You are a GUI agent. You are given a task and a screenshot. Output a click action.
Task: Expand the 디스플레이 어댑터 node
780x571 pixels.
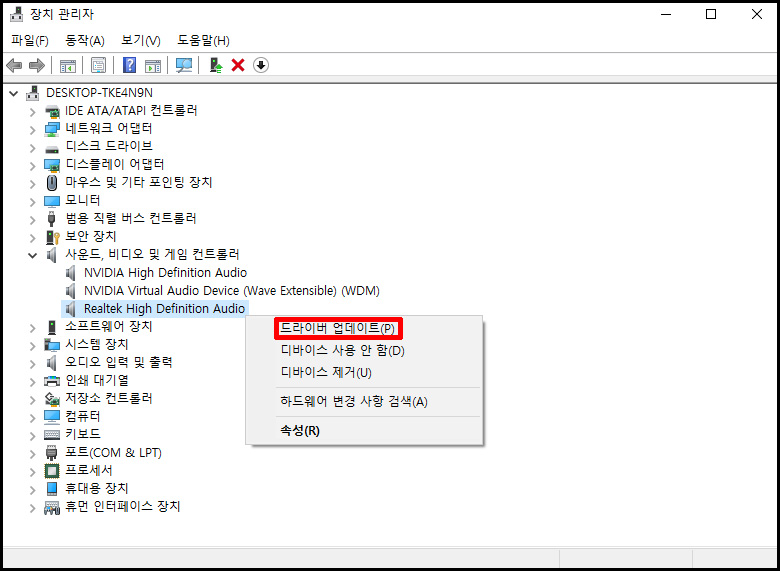33,166
